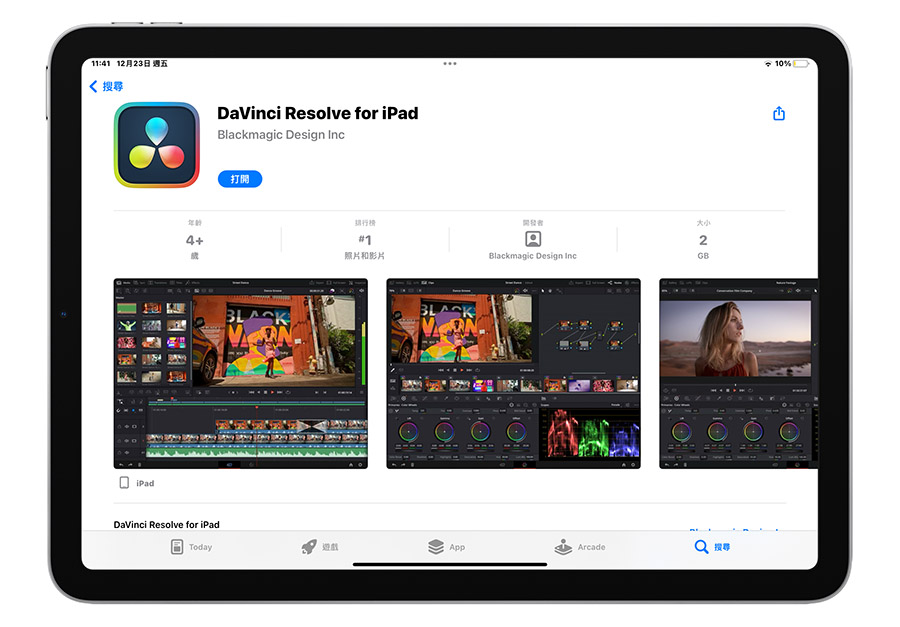Switch to the 搜尋 search tab

[712, 547]
